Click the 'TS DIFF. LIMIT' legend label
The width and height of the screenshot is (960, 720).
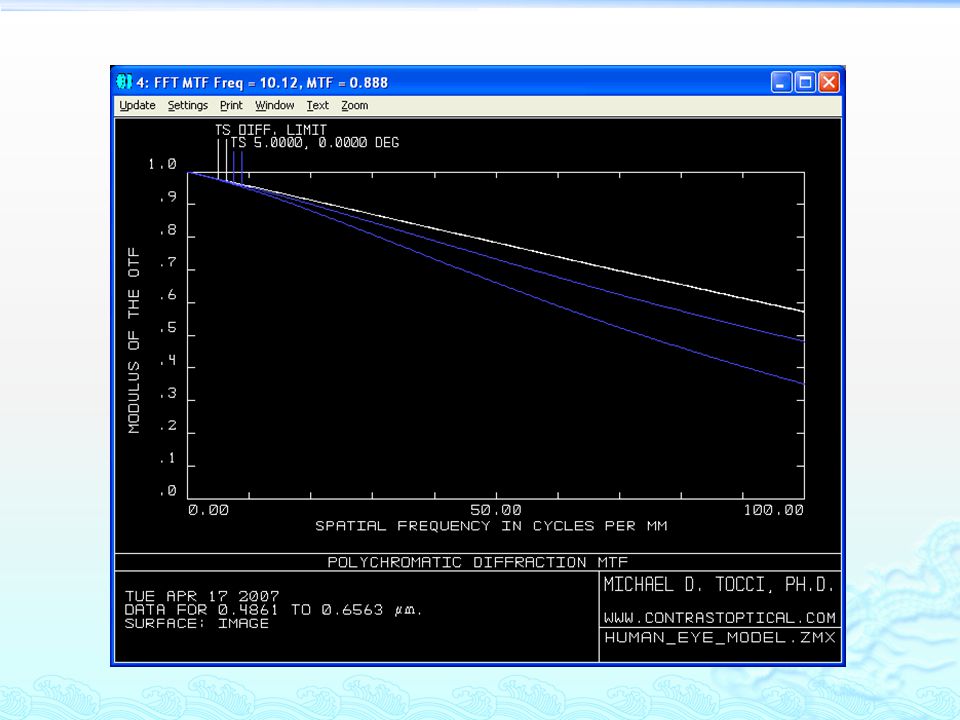(271, 130)
